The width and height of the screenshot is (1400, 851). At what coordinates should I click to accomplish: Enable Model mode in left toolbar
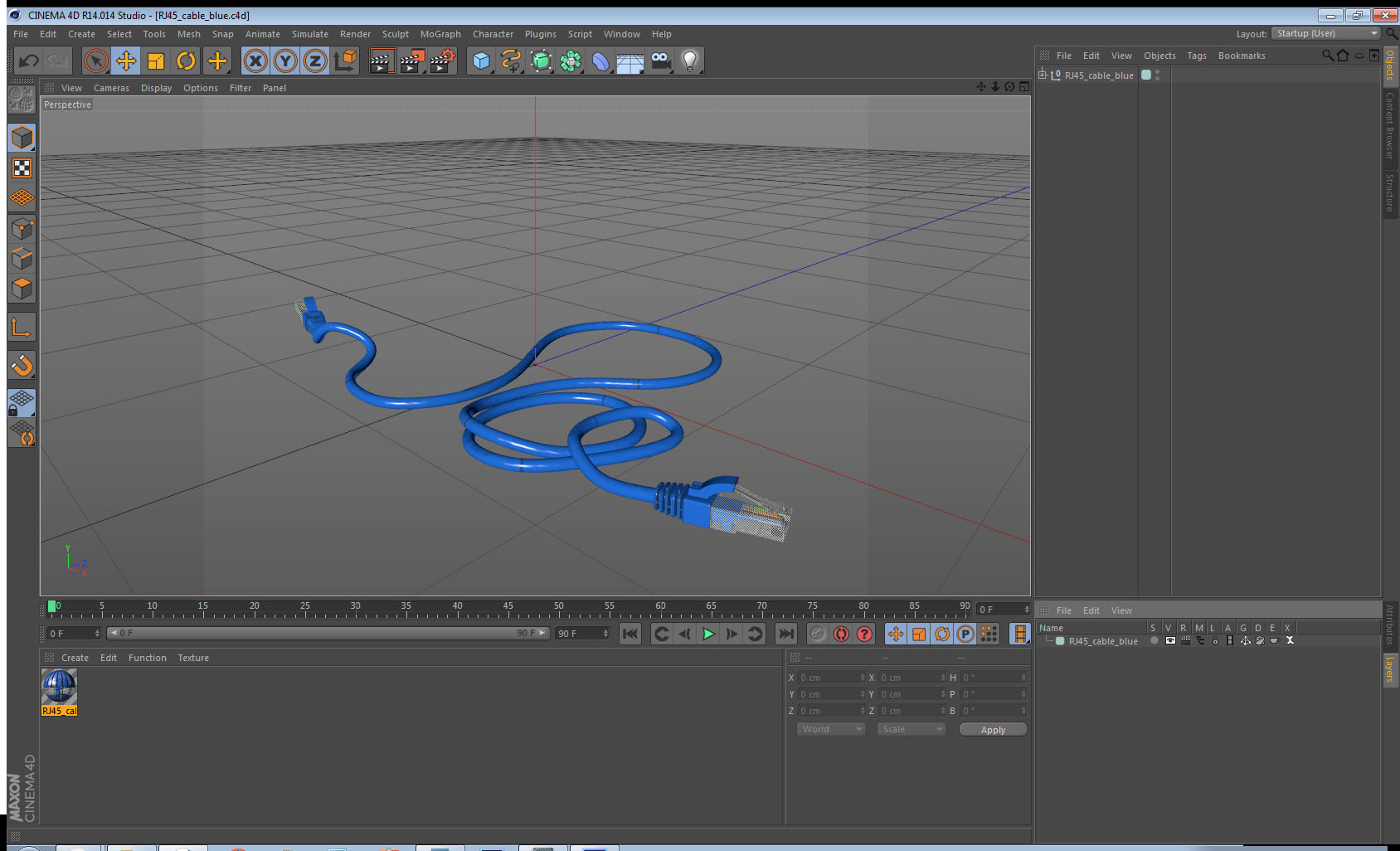(x=22, y=138)
